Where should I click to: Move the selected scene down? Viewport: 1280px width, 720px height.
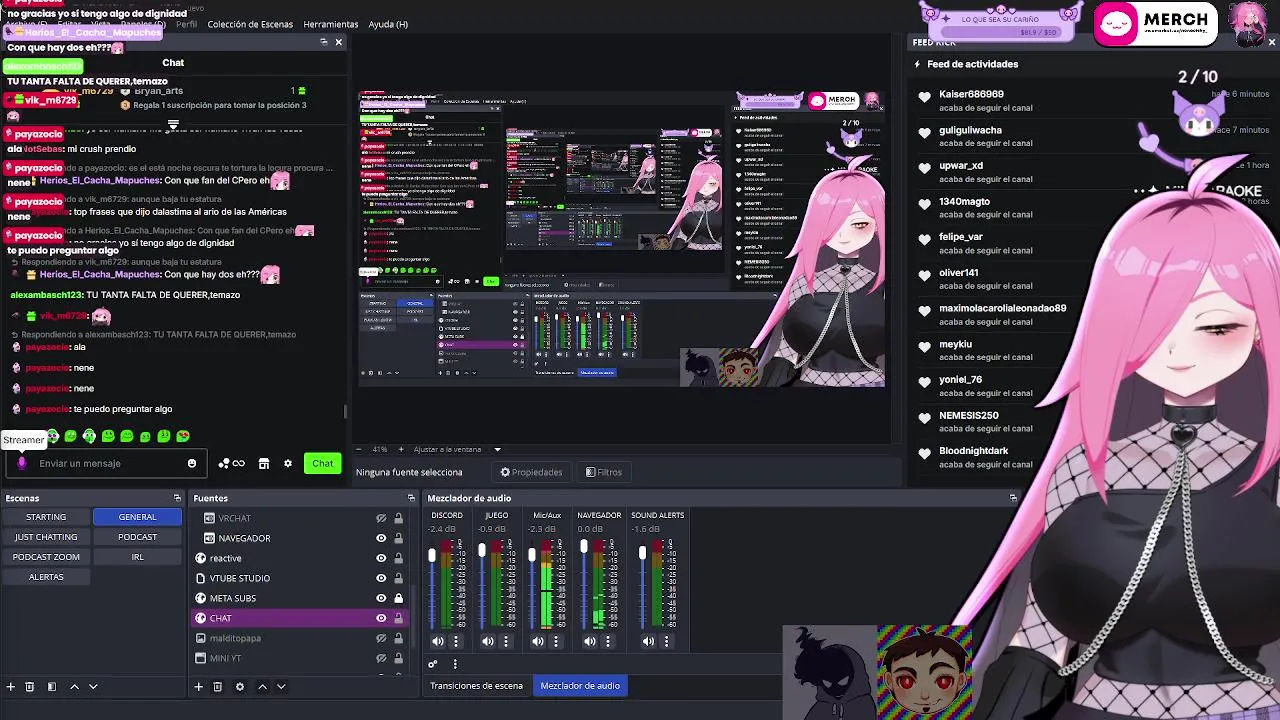click(93, 687)
